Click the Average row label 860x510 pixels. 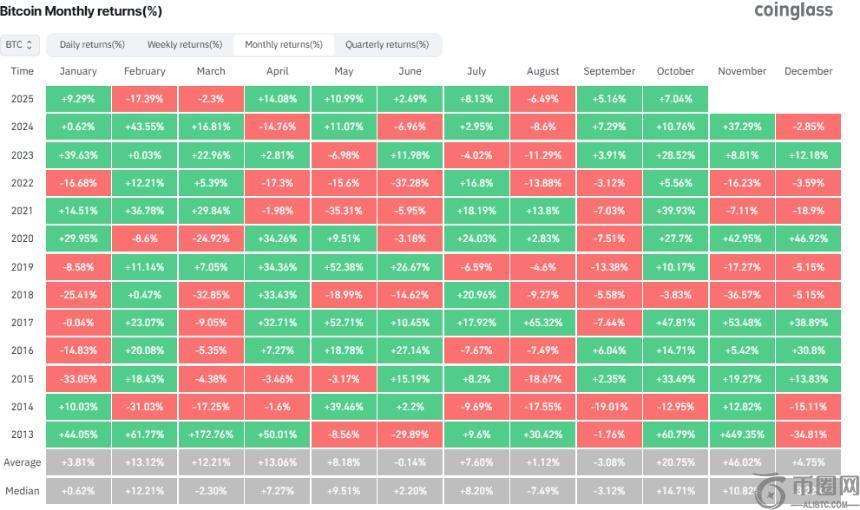coord(22,462)
